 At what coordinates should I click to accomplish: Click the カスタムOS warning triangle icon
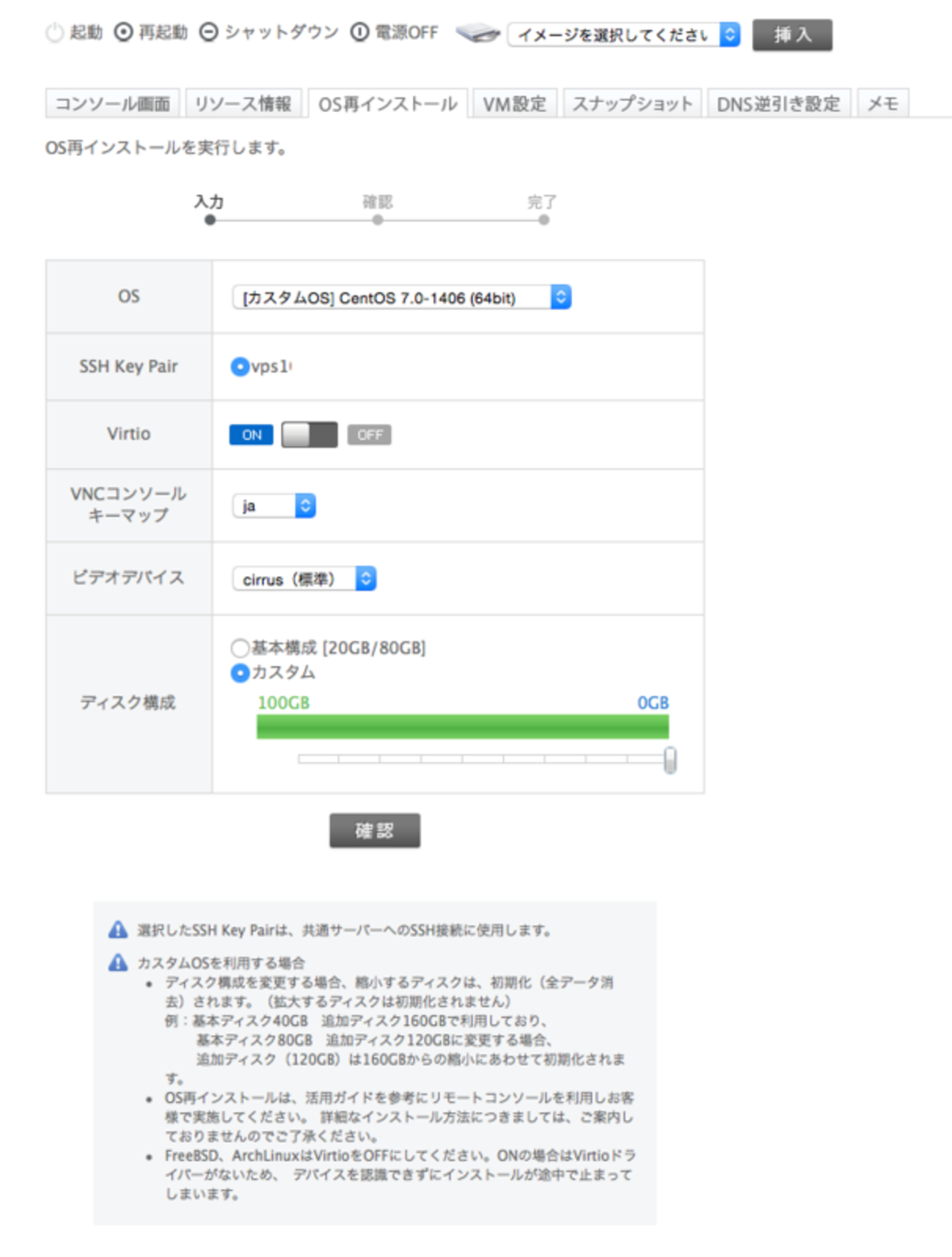[x=118, y=962]
